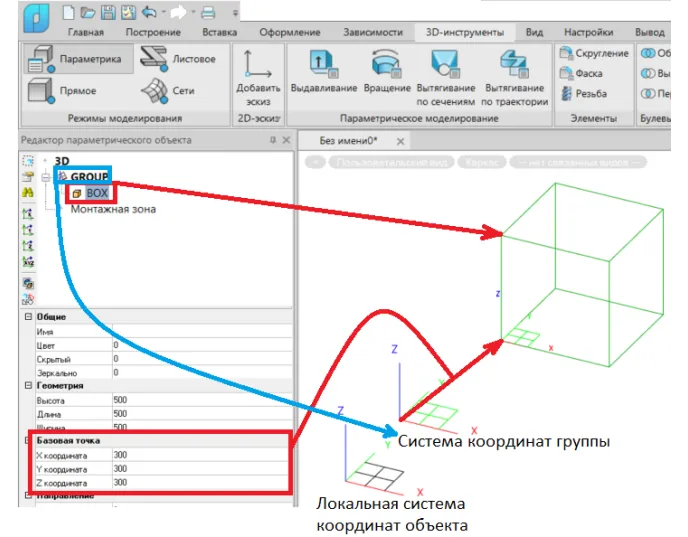Collapse the Геометрия property section

pos(29,386)
